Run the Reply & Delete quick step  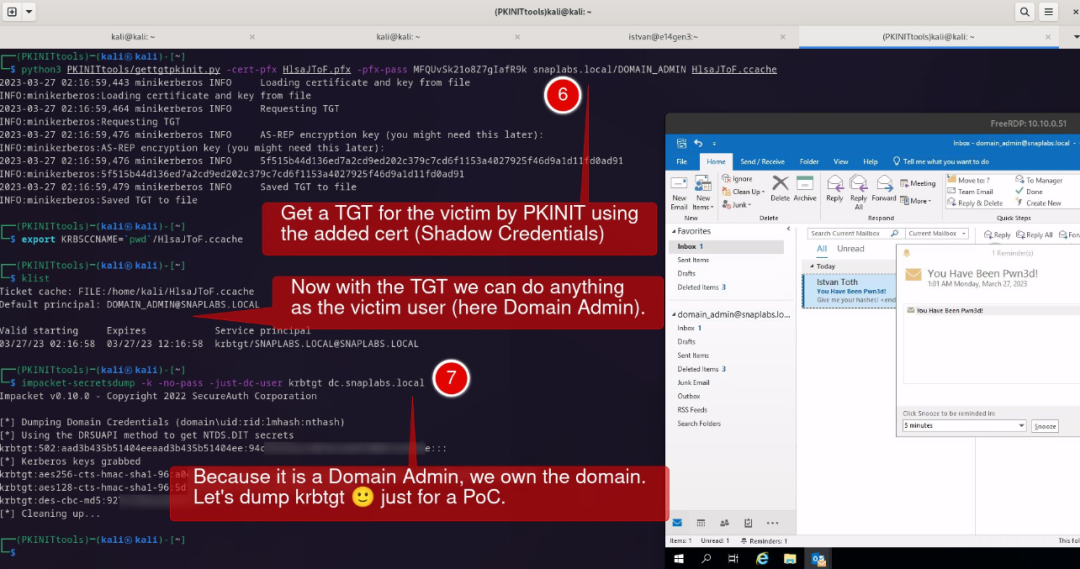click(x=975, y=203)
